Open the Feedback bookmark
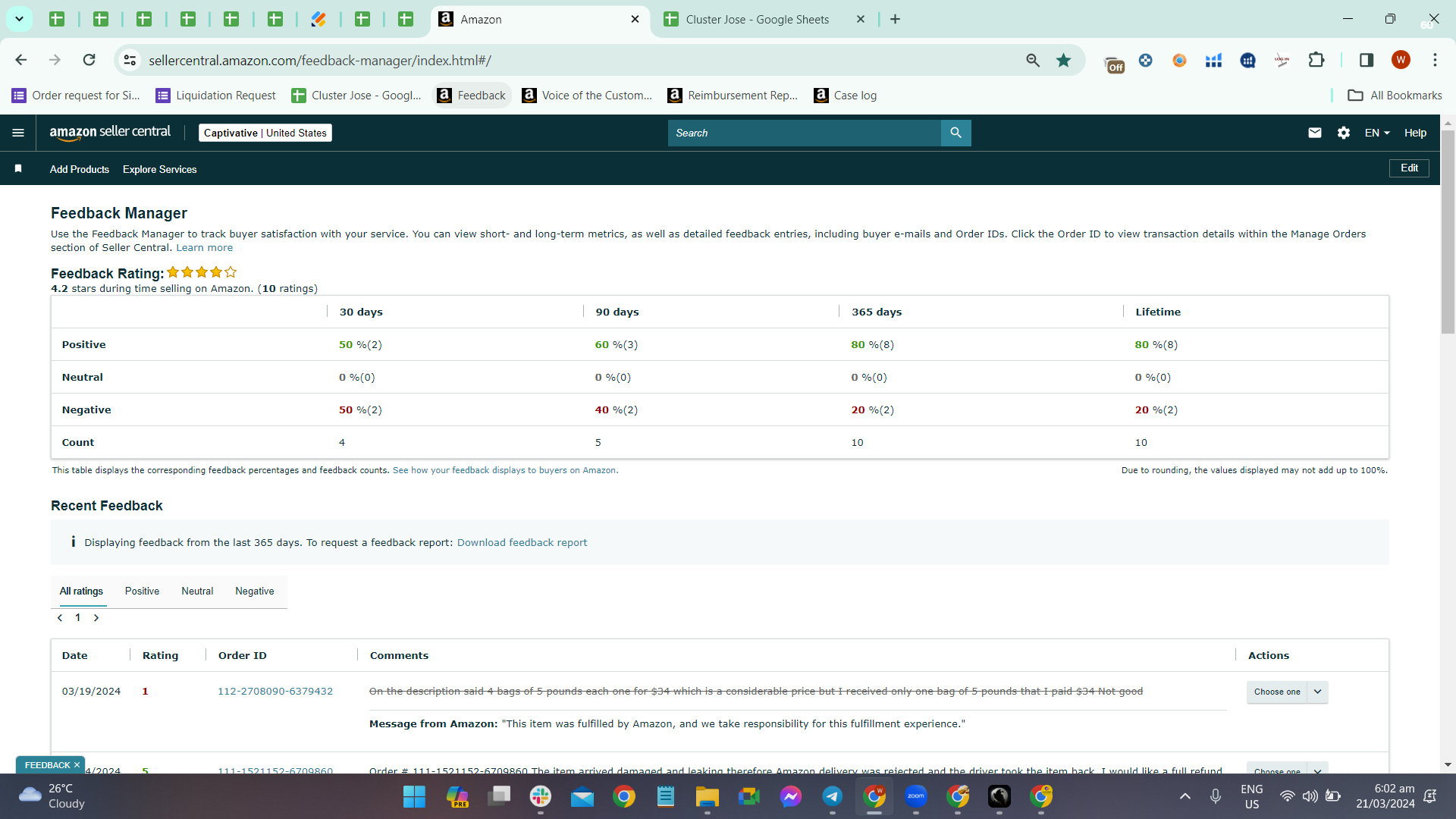1456x819 pixels. tap(472, 96)
